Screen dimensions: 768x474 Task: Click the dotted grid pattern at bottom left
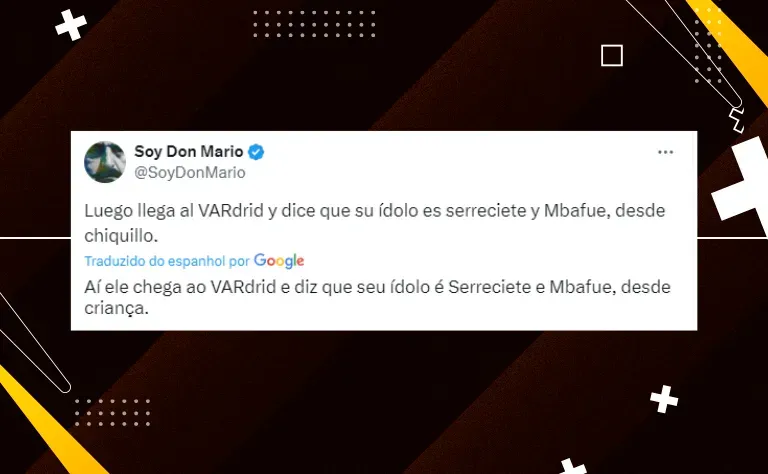pyautogui.click(x=112, y=412)
